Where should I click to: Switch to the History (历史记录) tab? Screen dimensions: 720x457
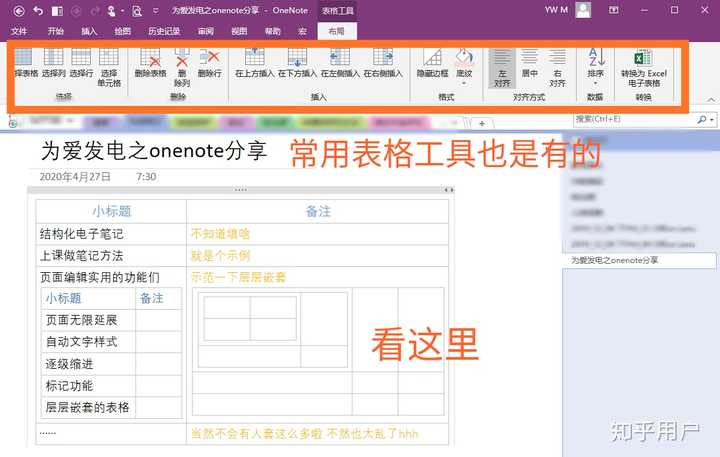(164, 31)
